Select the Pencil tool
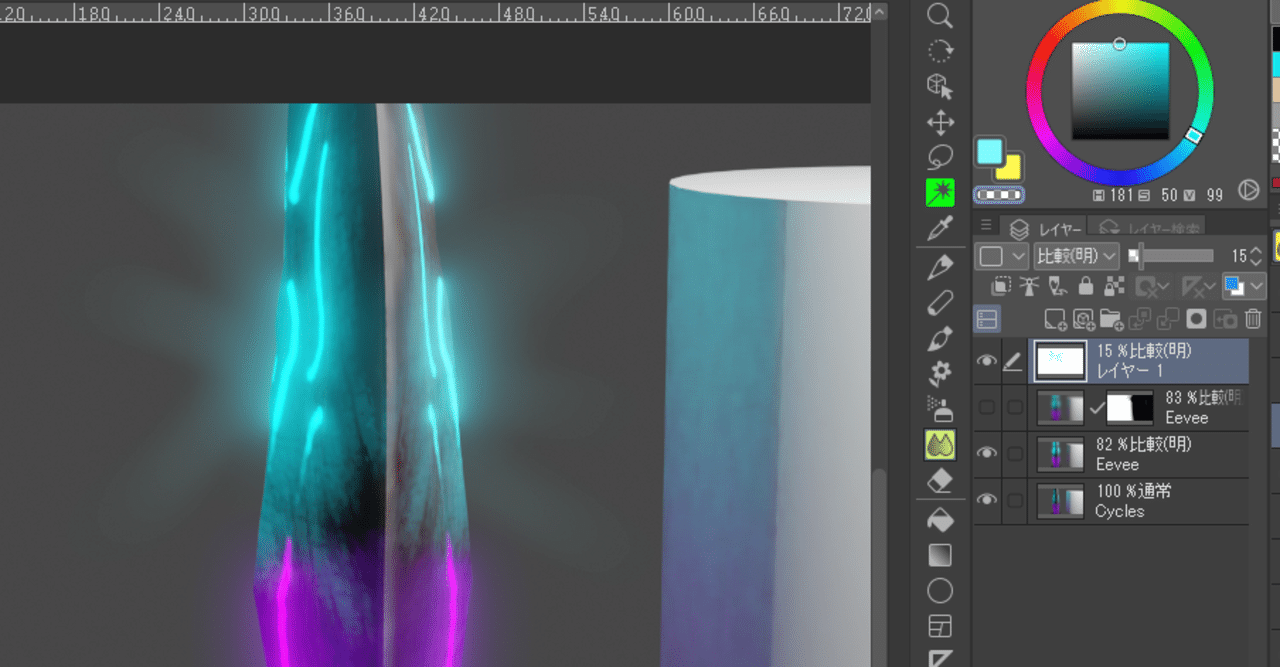This screenshot has height=667, width=1280. (939, 302)
